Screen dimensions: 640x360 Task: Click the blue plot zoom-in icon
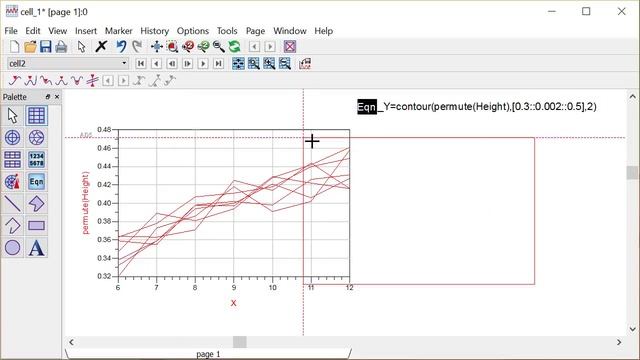269,63
